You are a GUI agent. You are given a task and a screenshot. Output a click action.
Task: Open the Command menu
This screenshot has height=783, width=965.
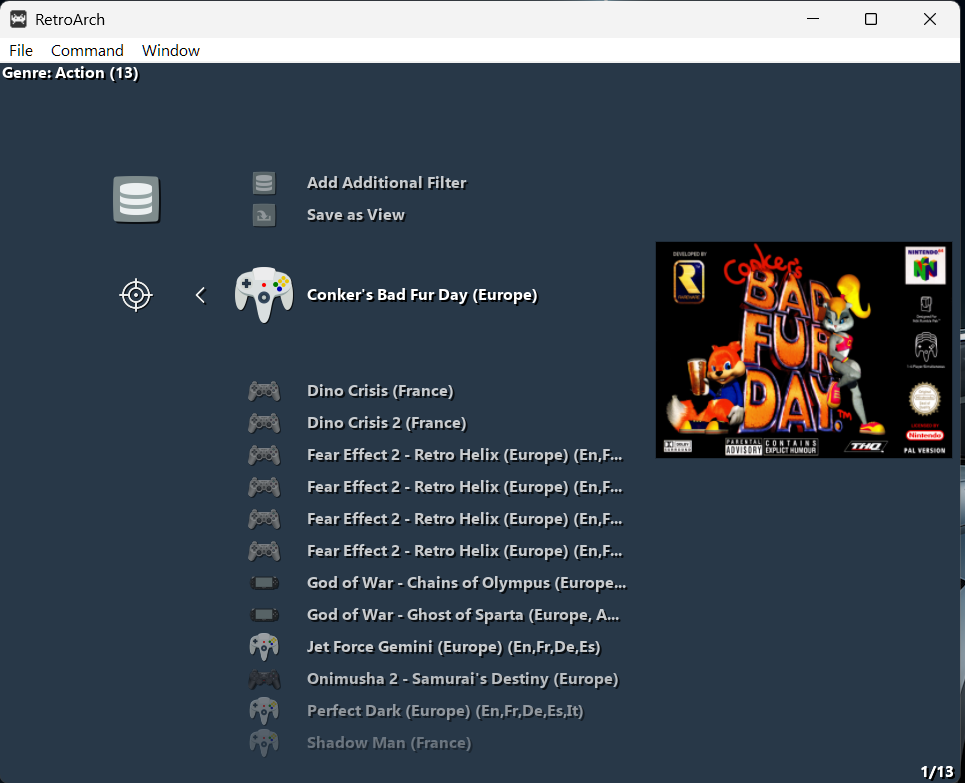87,50
